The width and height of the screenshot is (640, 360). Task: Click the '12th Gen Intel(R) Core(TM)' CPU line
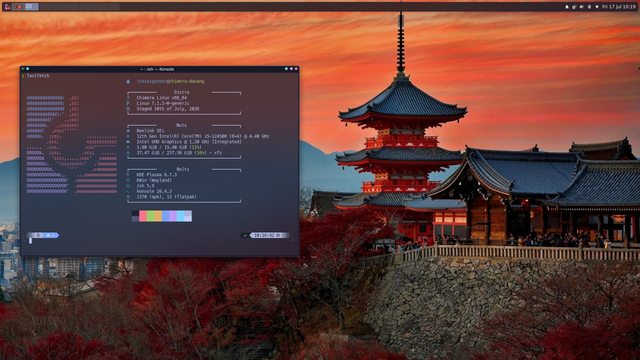(203, 136)
